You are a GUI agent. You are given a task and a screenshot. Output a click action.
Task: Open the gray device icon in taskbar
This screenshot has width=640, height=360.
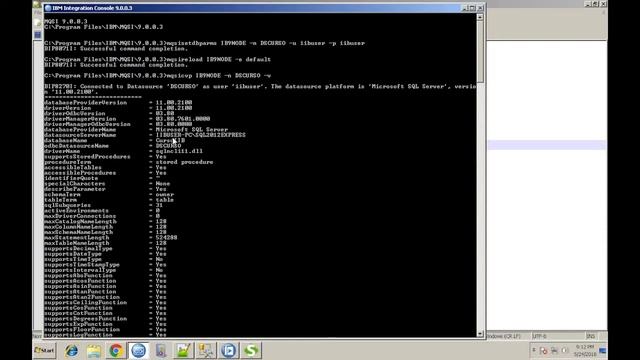tap(161, 351)
